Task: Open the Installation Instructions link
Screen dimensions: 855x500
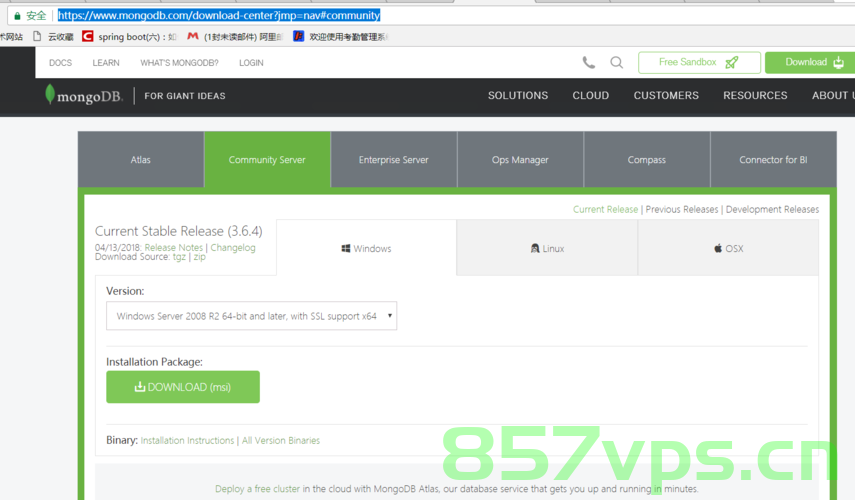Action: [x=187, y=440]
